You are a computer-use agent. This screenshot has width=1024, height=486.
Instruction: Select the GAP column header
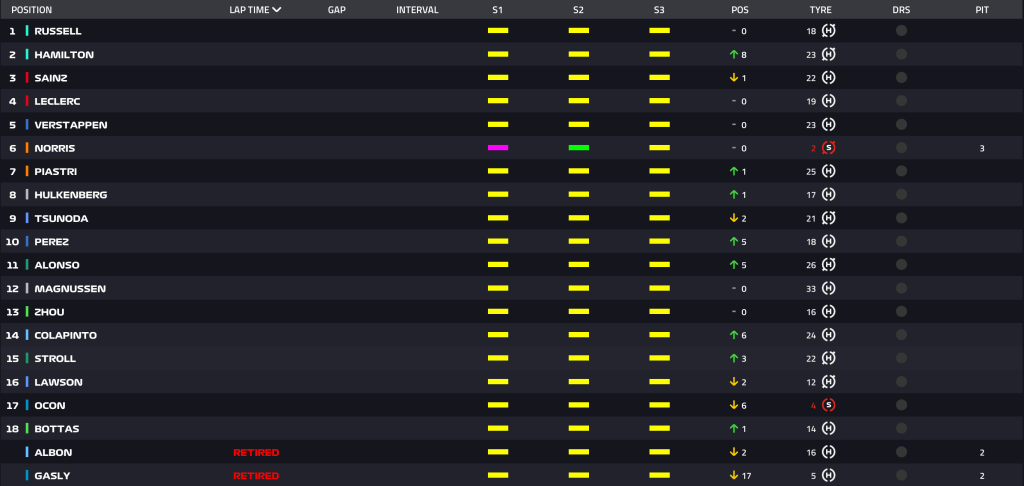[x=336, y=10]
